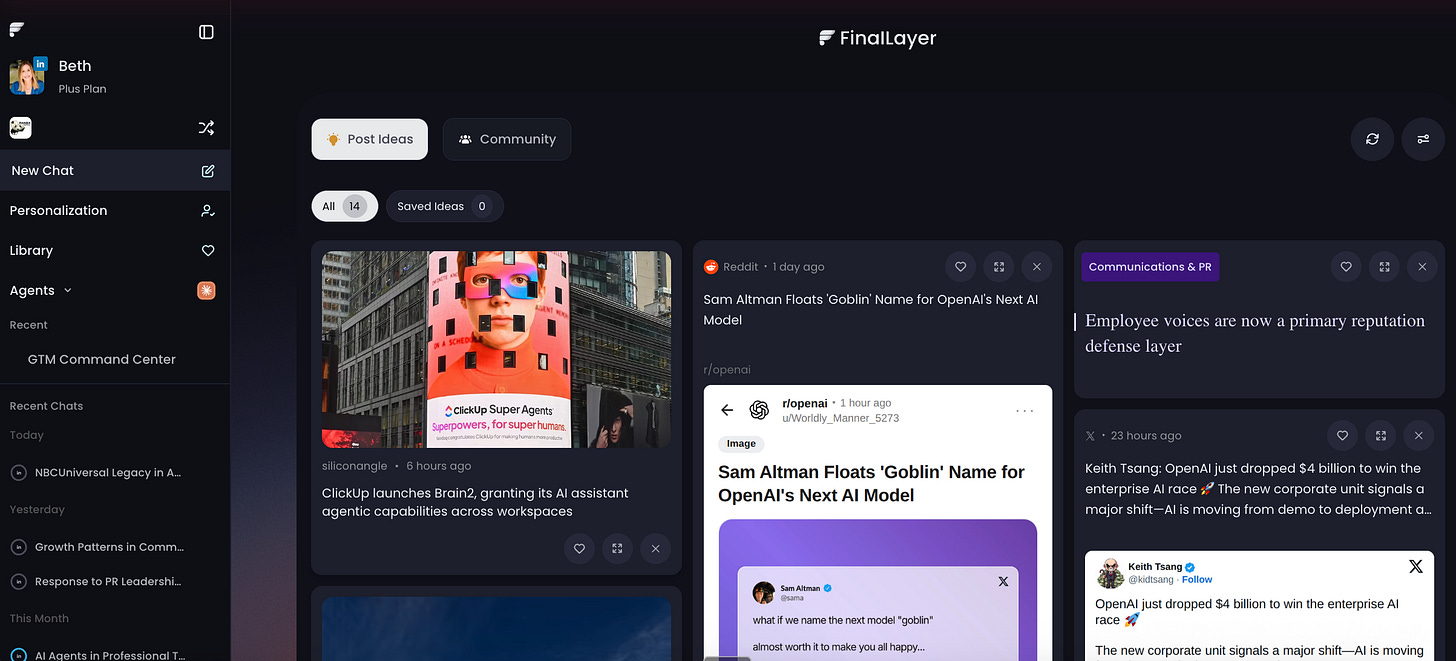Click Reddit source icon on Goblin card
Viewport: 1456px width, 661px height.
pos(711,267)
